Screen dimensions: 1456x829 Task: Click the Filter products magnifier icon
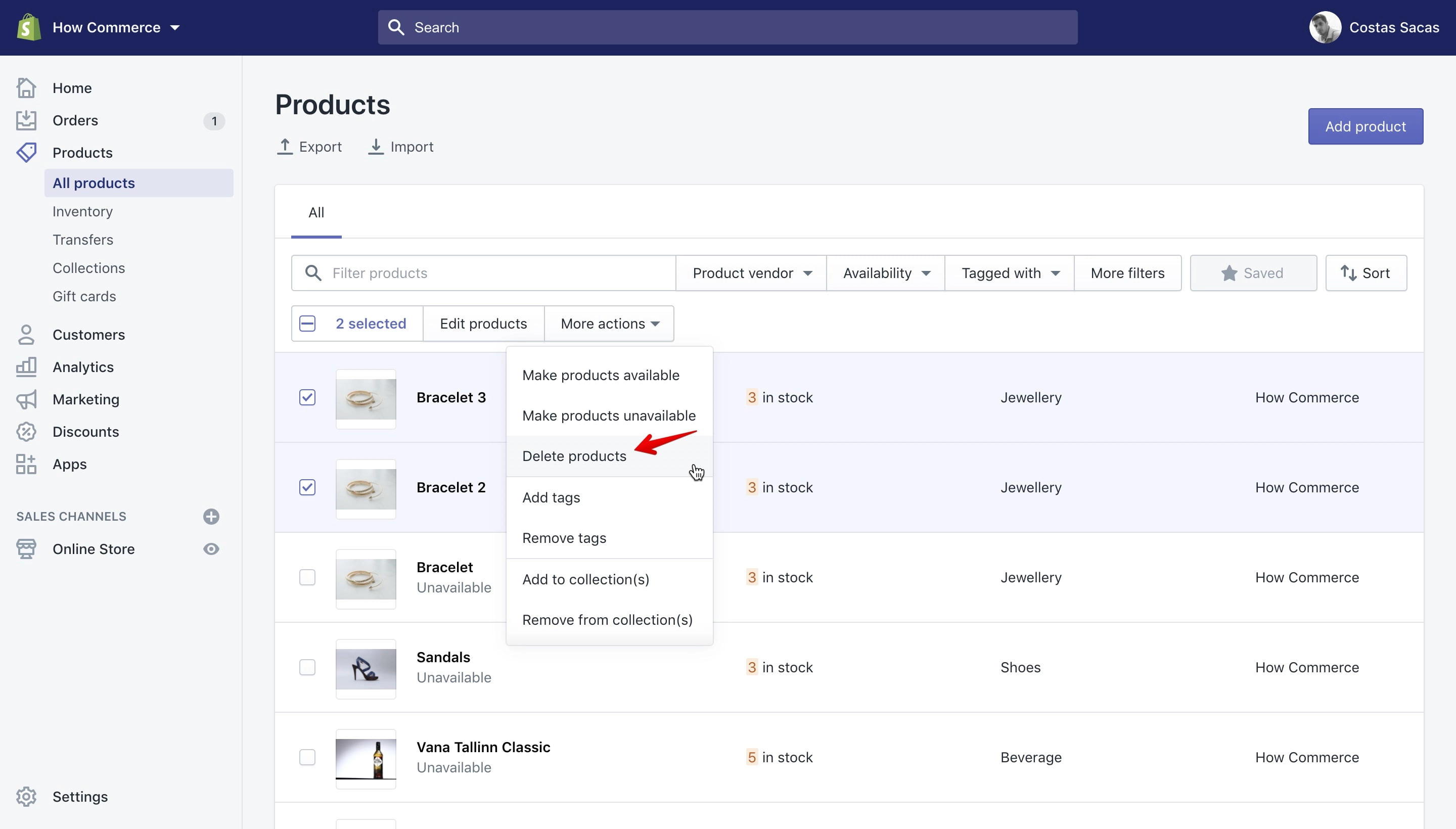314,273
